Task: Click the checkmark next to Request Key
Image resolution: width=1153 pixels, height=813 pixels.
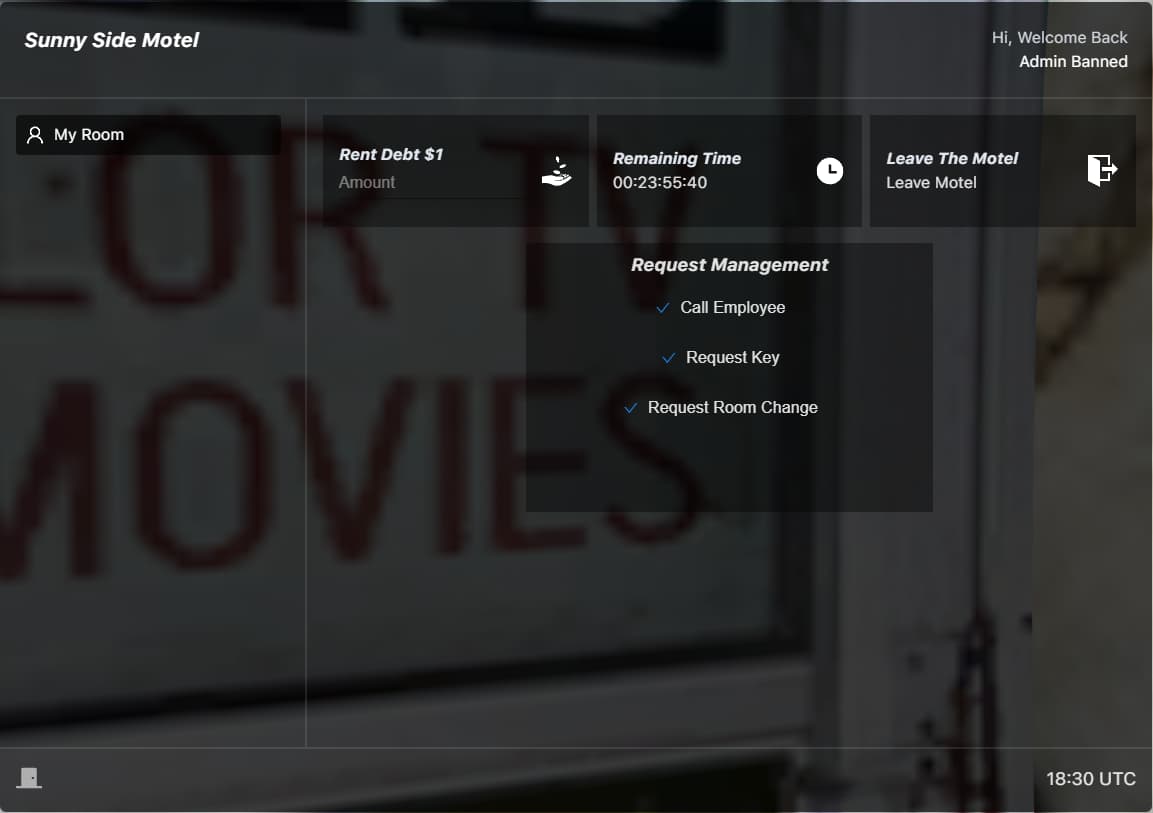Action: point(668,358)
